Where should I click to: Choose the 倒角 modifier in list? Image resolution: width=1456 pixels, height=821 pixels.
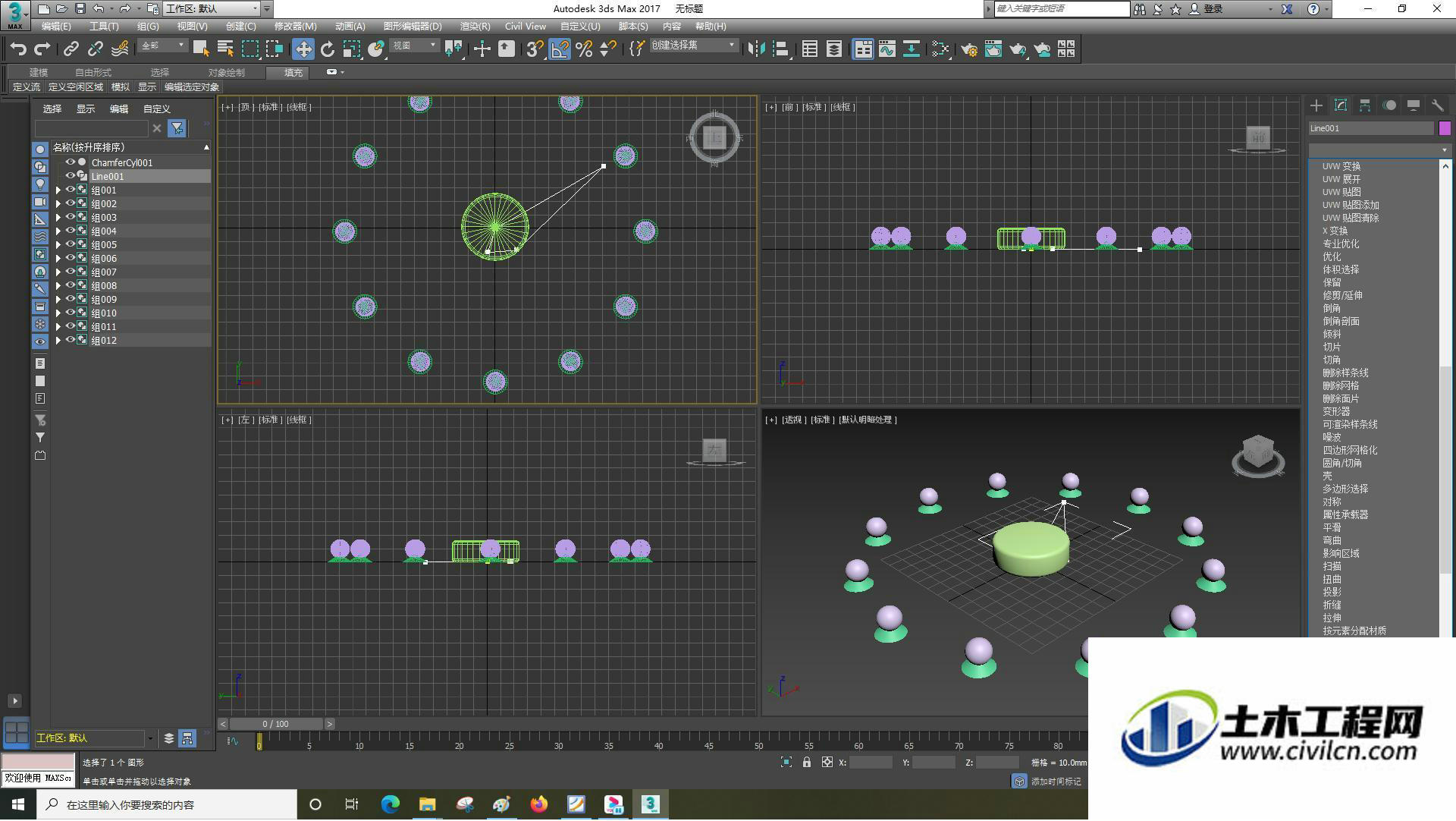coord(1332,308)
